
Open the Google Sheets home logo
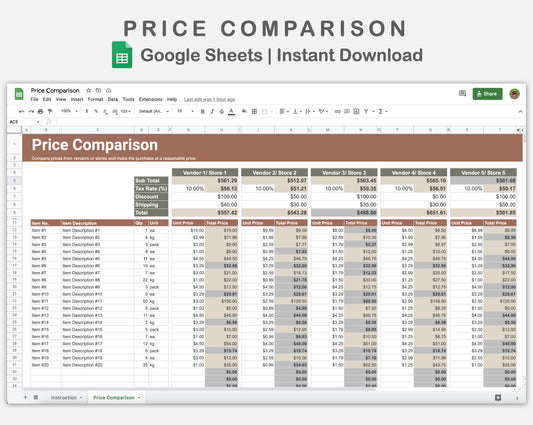(x=19, y=94)
